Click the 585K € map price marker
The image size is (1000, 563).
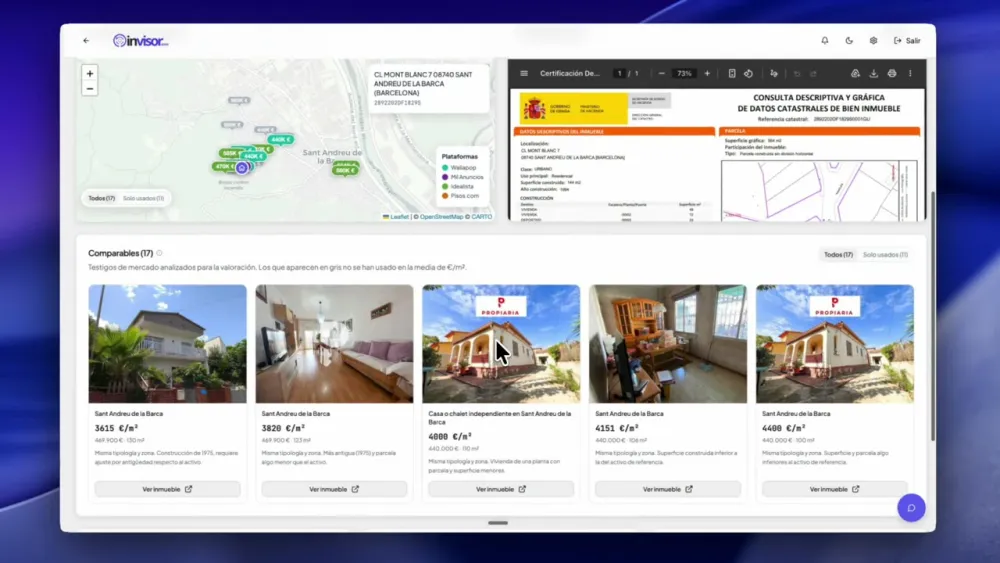[x=230, y=153]
